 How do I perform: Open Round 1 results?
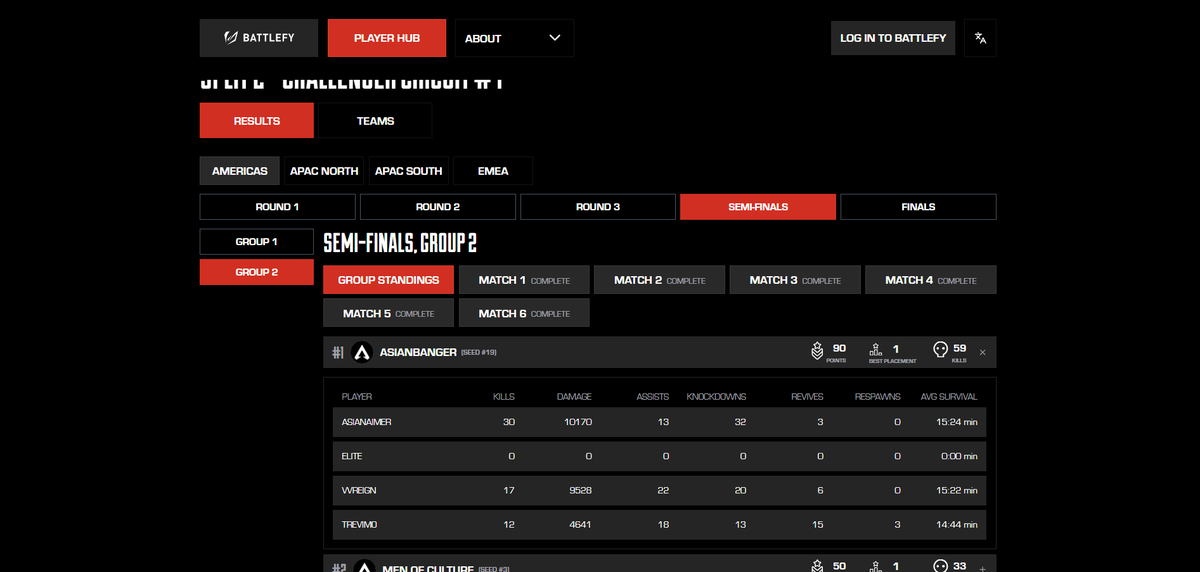(x=278, y=207)
